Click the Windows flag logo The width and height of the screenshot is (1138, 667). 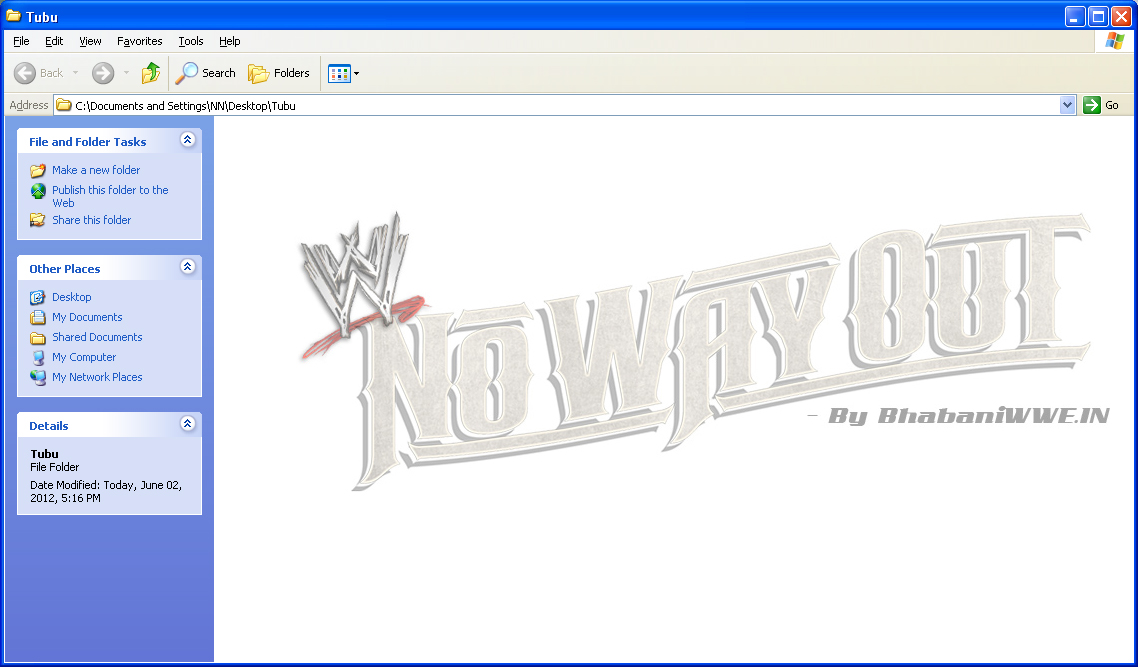(x=1115, y=41)
